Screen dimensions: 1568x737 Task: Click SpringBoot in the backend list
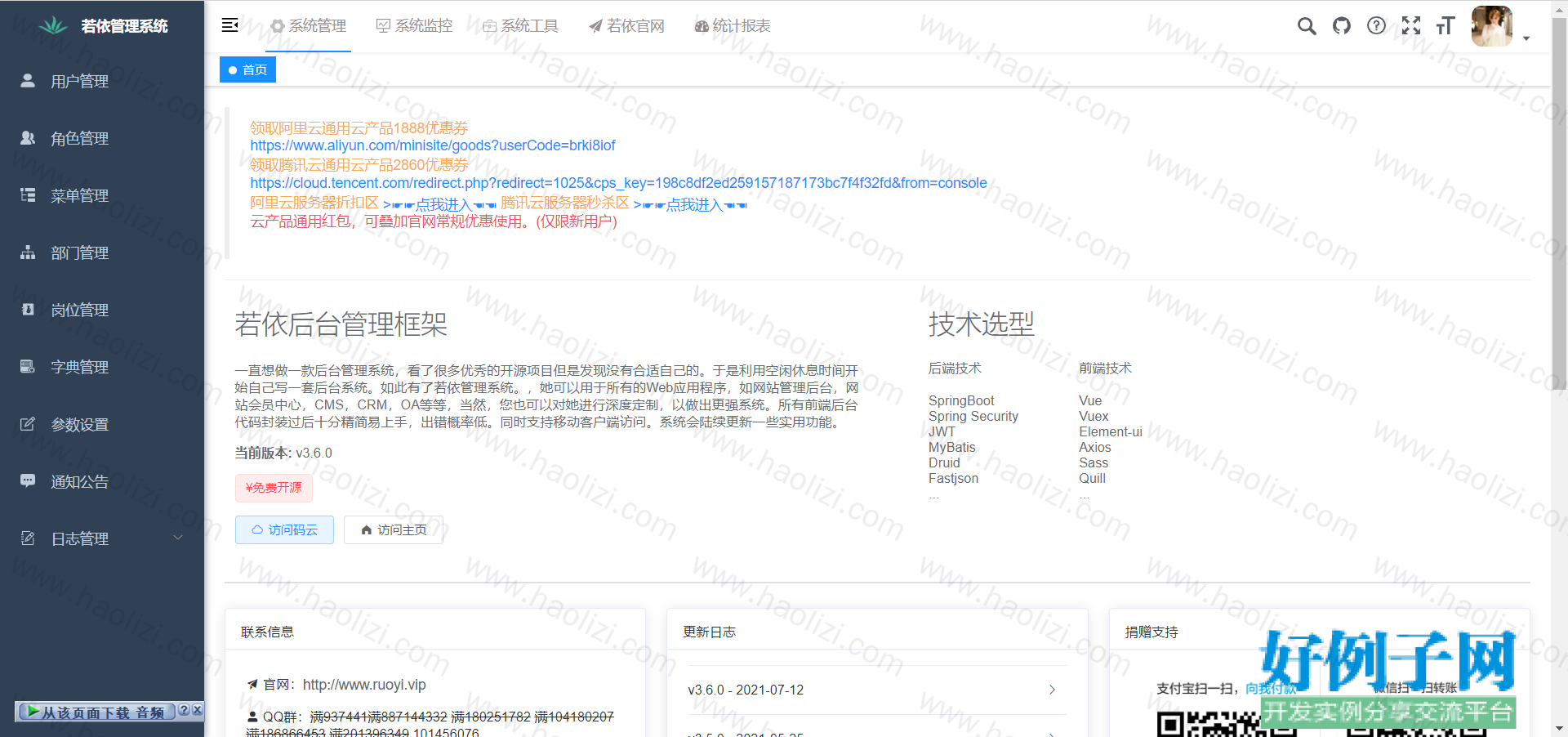pyautogui.click(x=961, y=400)
